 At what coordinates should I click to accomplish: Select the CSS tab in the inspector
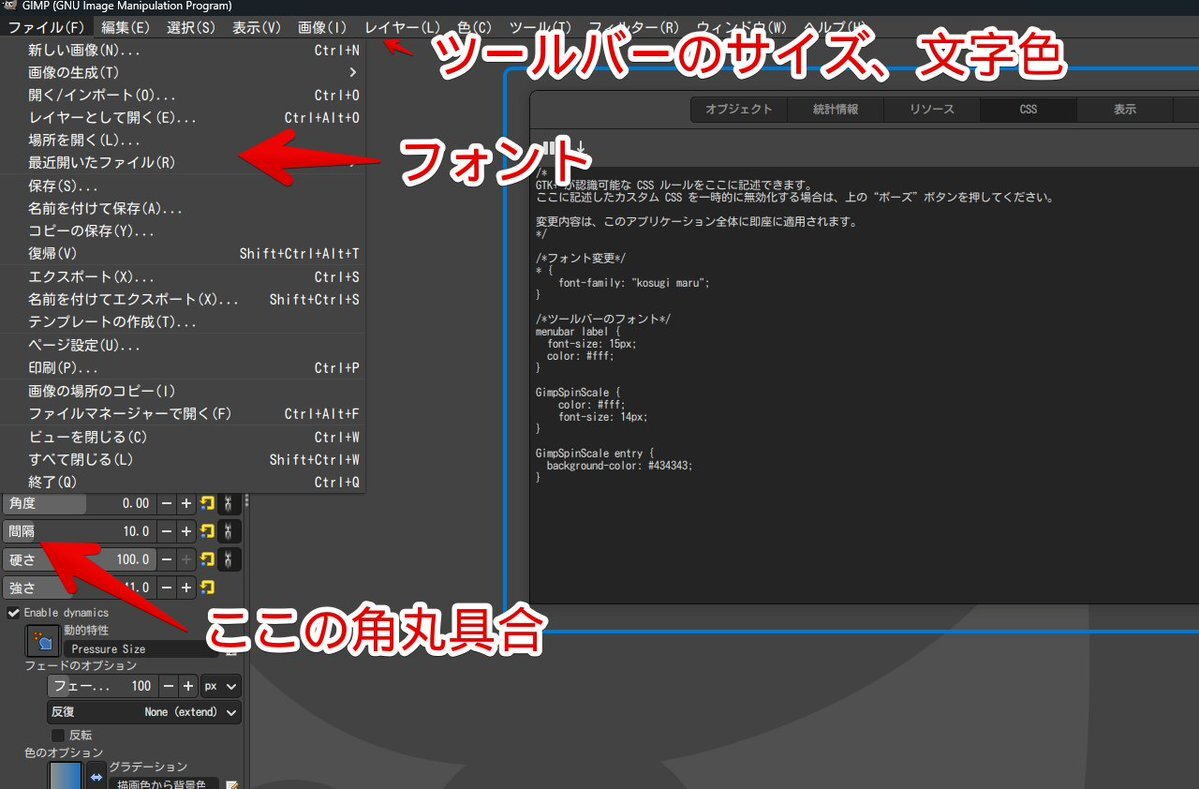[1028, 109]
